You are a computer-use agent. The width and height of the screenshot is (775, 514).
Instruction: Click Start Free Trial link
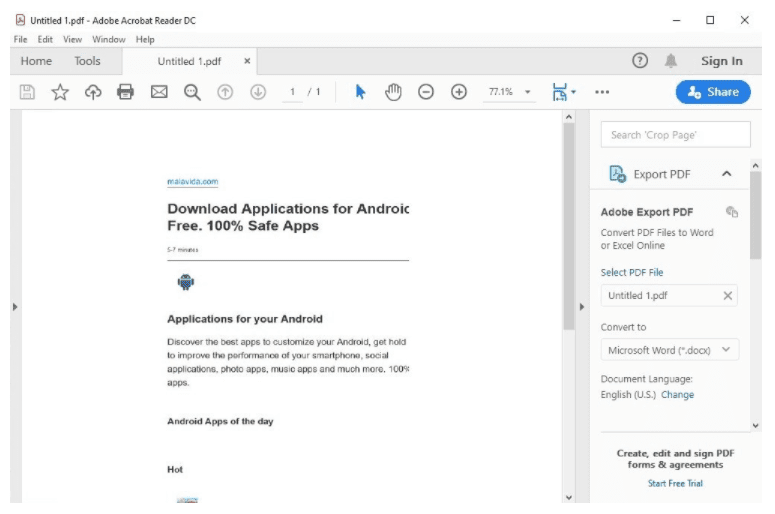click(x=675, y=483)
